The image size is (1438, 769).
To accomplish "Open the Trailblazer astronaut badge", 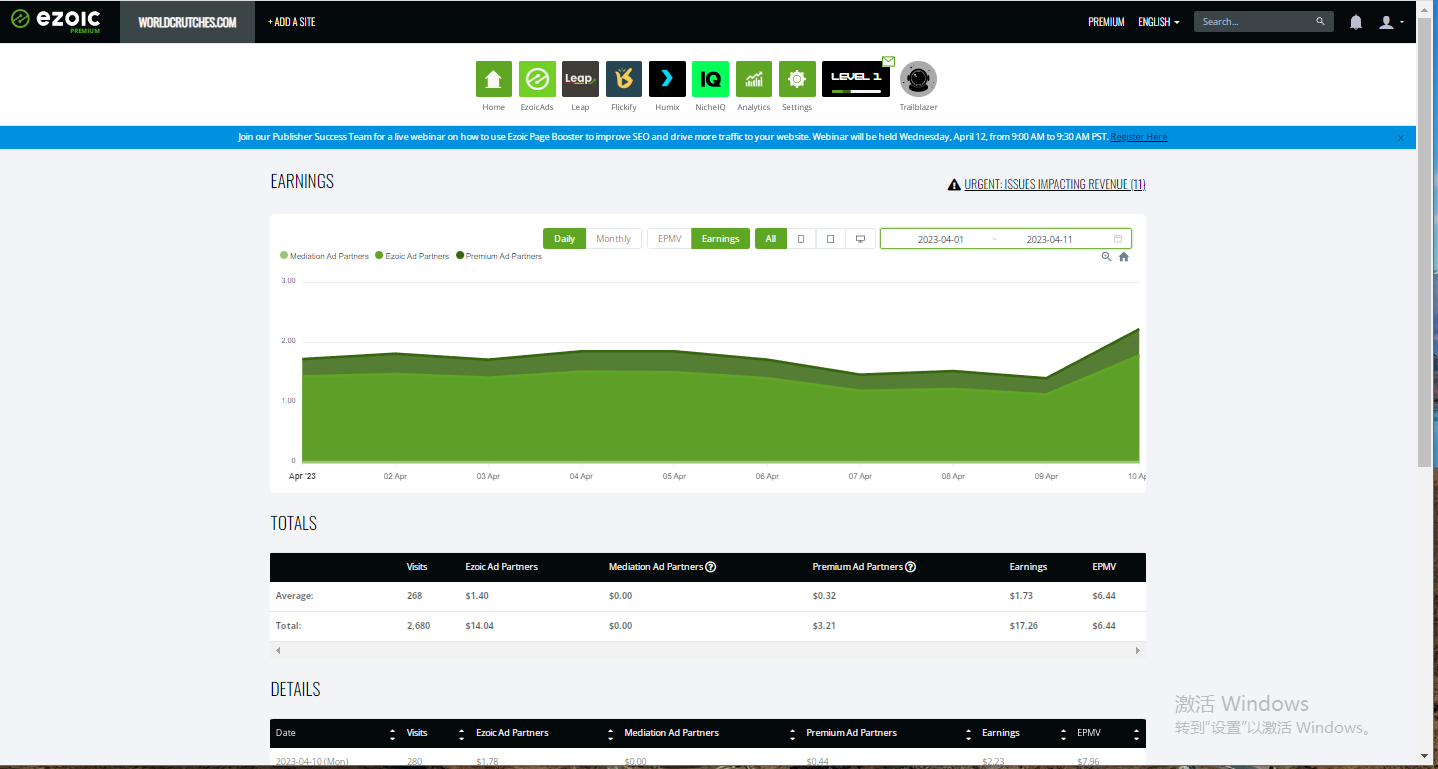I will tap(918, 79).
